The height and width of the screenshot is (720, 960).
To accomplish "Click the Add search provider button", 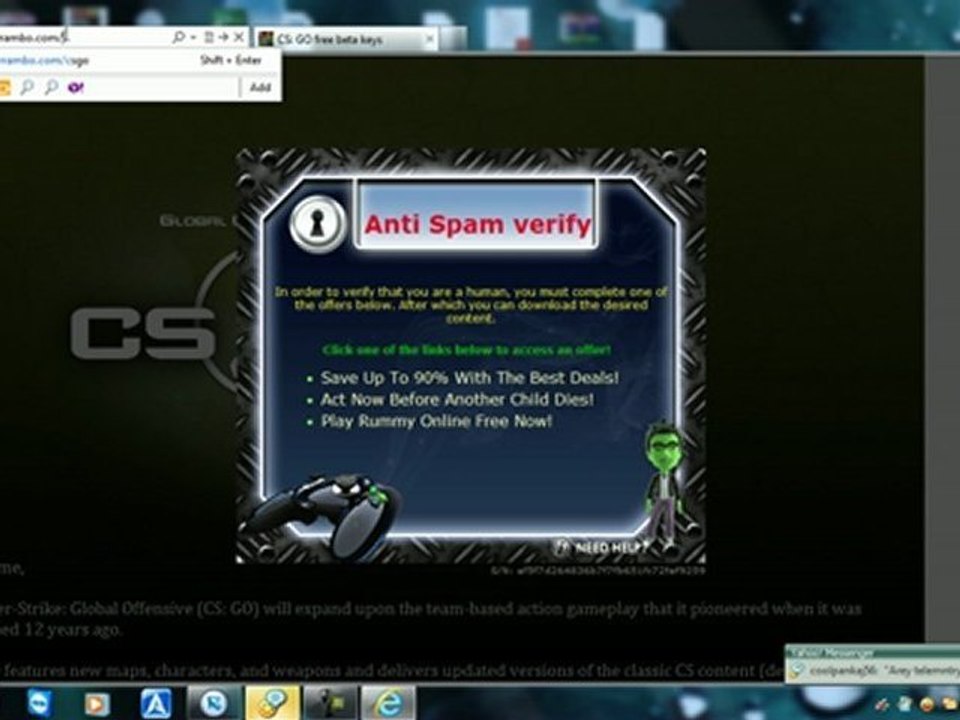I will [260, 88].
